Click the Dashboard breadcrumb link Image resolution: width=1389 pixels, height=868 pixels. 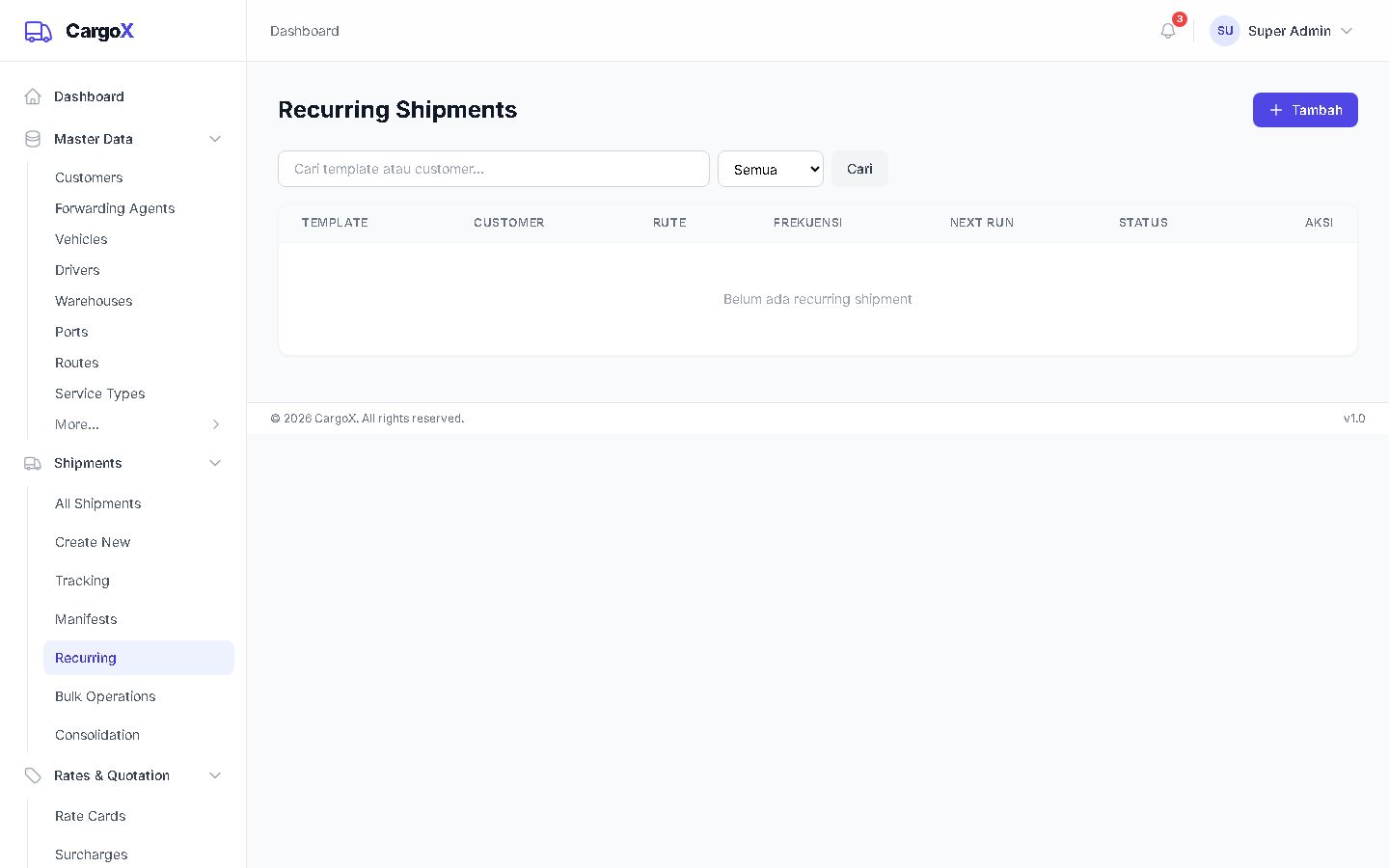click(x=305, y=31)
